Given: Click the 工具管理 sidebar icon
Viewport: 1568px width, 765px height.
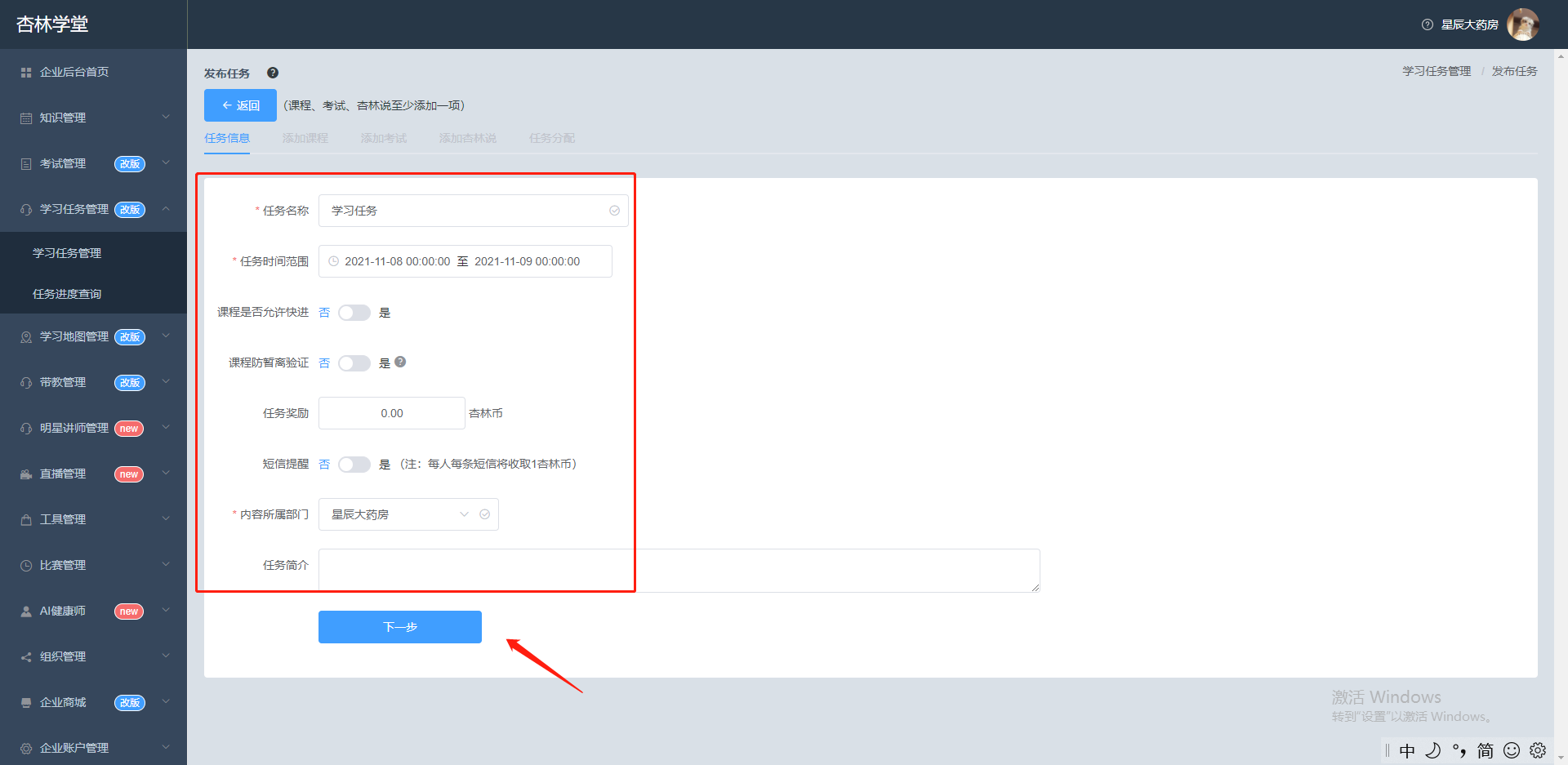Looking at the screenshot, I should tap(26, 520).
